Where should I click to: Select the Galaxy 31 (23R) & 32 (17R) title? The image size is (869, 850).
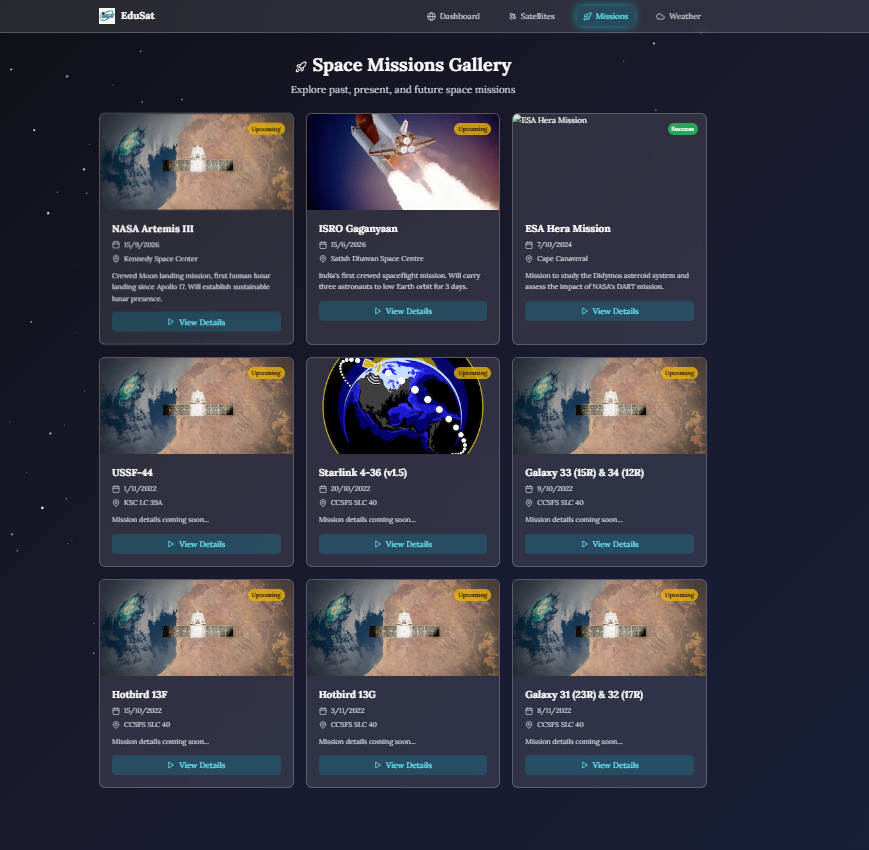tap(584, 695)
